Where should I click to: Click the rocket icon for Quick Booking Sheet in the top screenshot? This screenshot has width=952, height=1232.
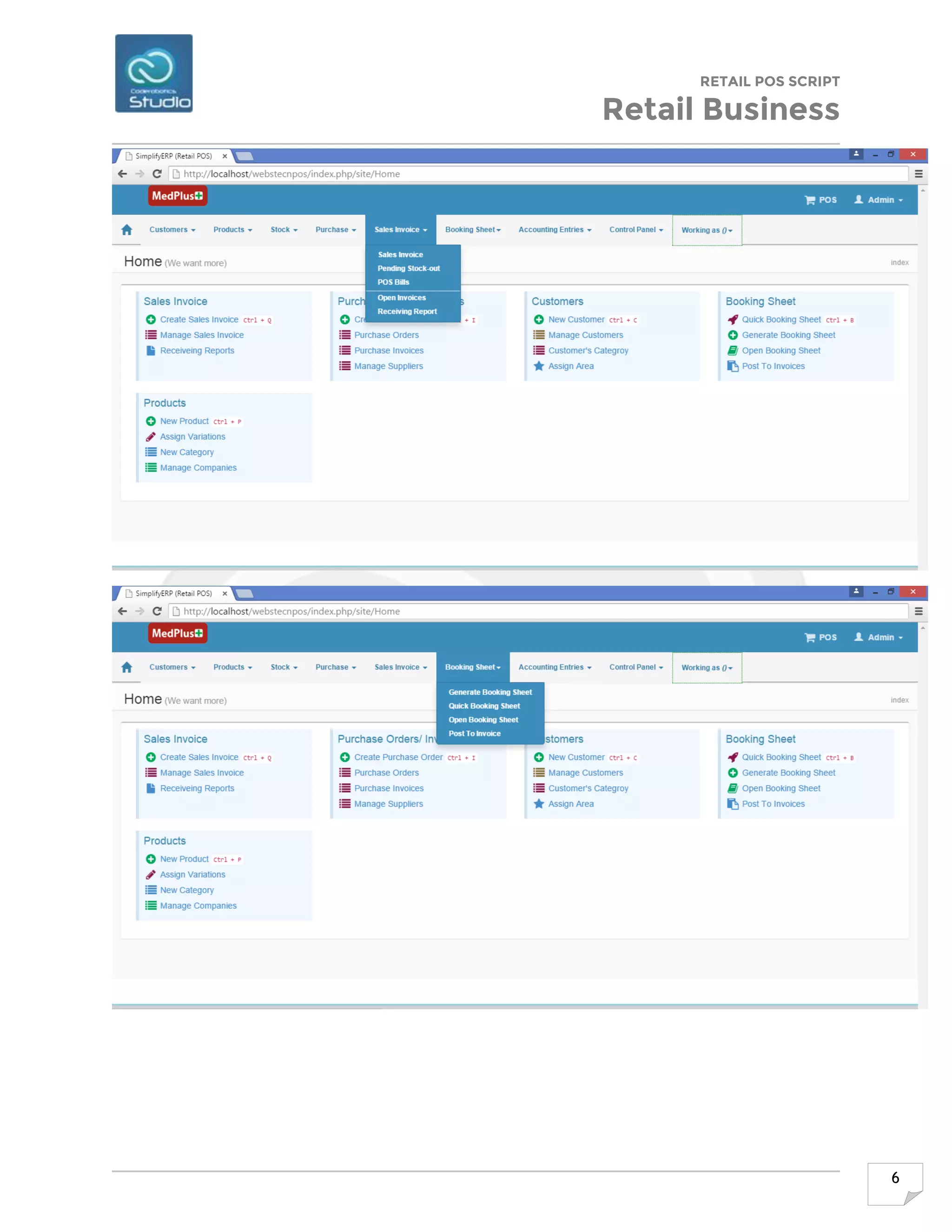(x=733, y=320)
